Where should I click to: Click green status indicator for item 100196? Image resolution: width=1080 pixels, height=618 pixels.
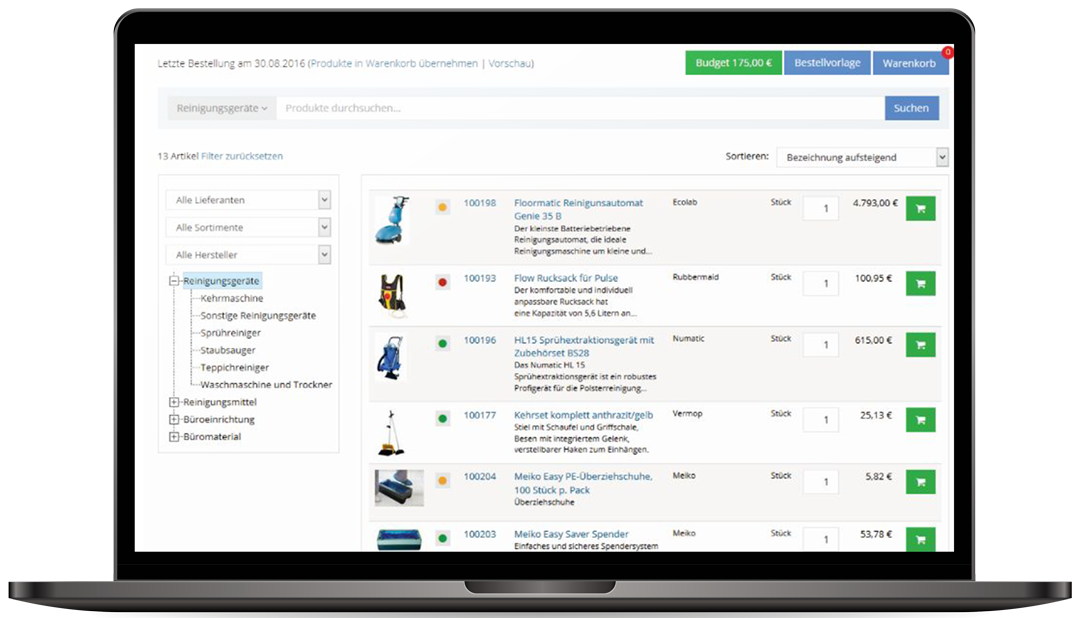[442, 345]
